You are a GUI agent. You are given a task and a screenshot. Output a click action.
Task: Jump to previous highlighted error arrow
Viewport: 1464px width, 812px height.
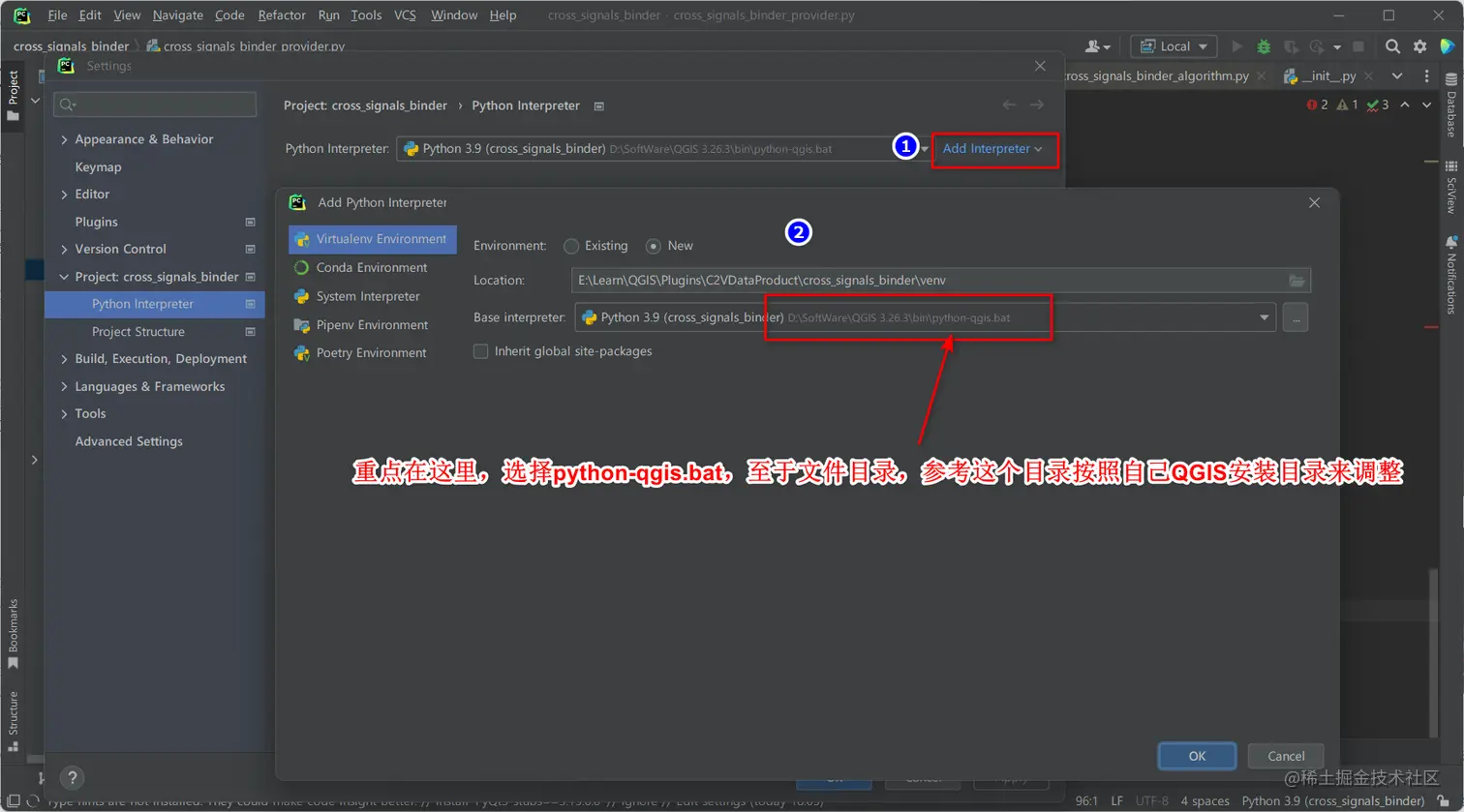pos(1405,105)
